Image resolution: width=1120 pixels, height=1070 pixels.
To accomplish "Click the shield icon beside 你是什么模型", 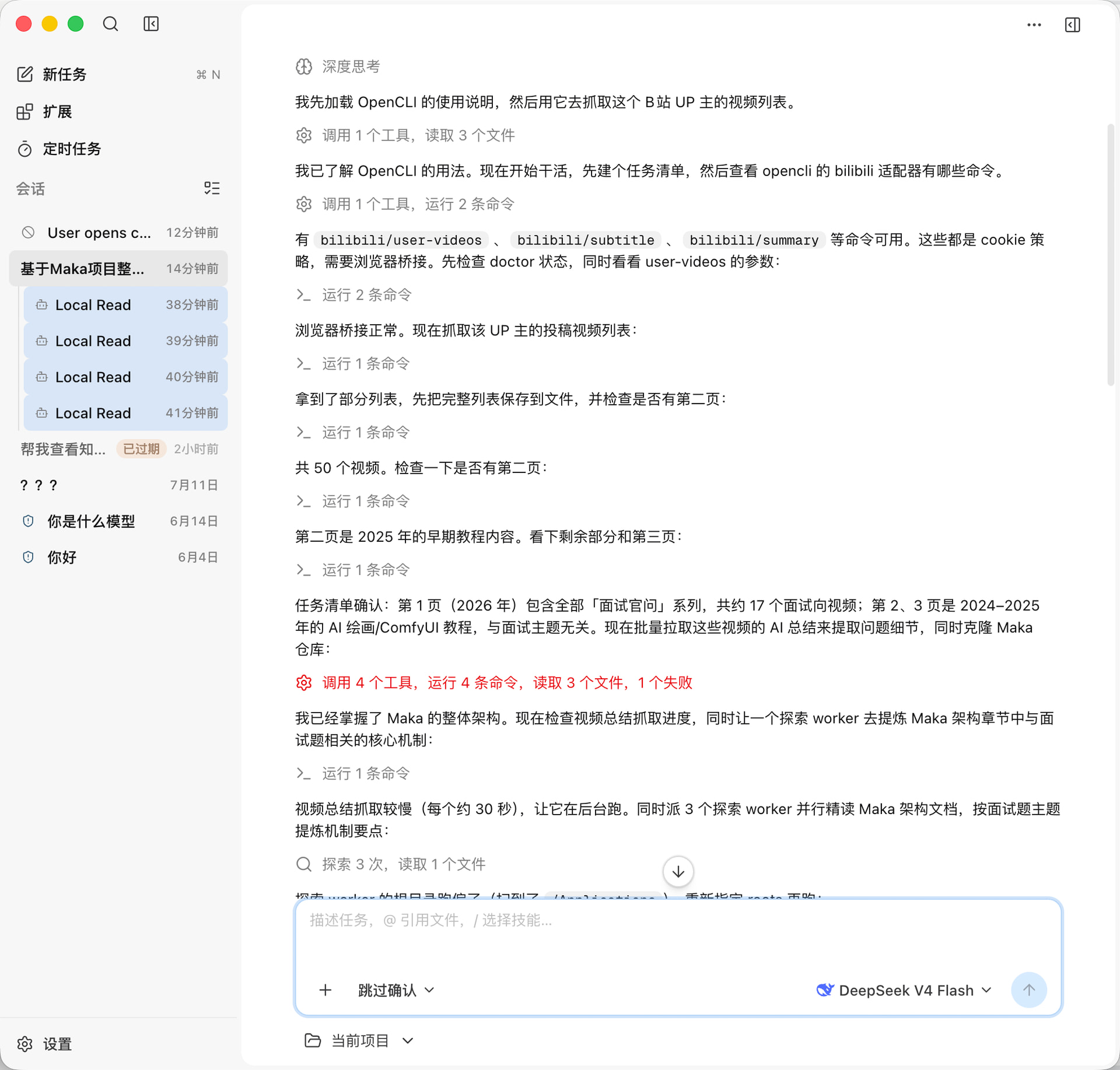I will click(28, 521).
